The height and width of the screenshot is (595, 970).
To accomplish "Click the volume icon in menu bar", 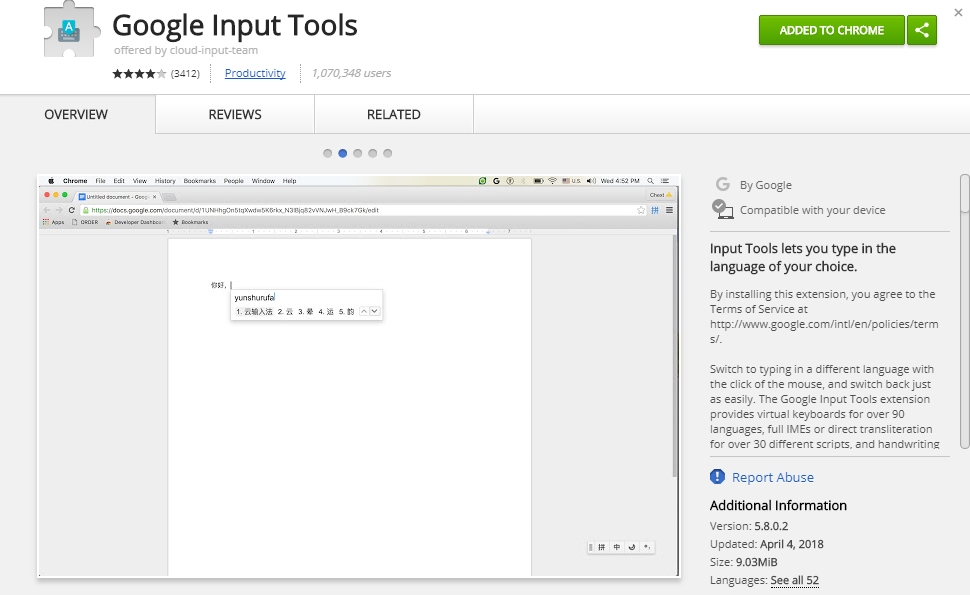I will point(591,181).
